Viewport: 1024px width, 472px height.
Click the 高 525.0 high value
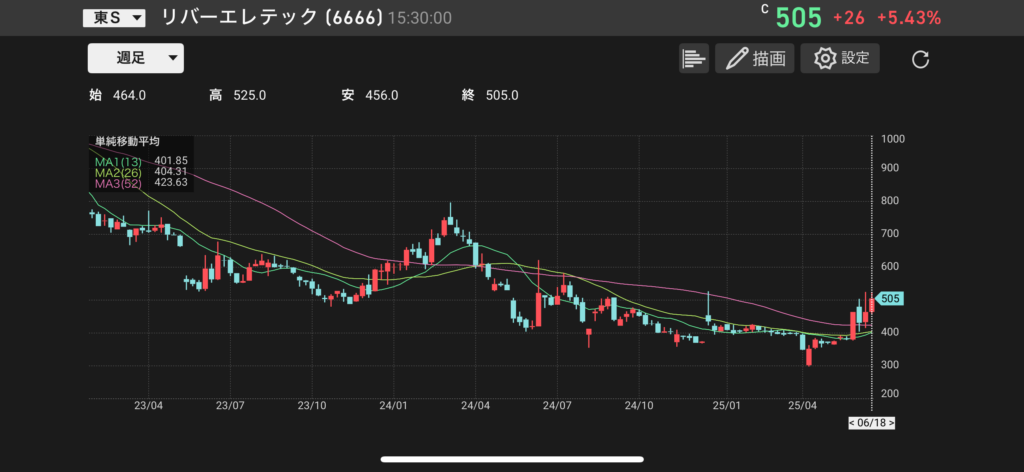point(238,95)
